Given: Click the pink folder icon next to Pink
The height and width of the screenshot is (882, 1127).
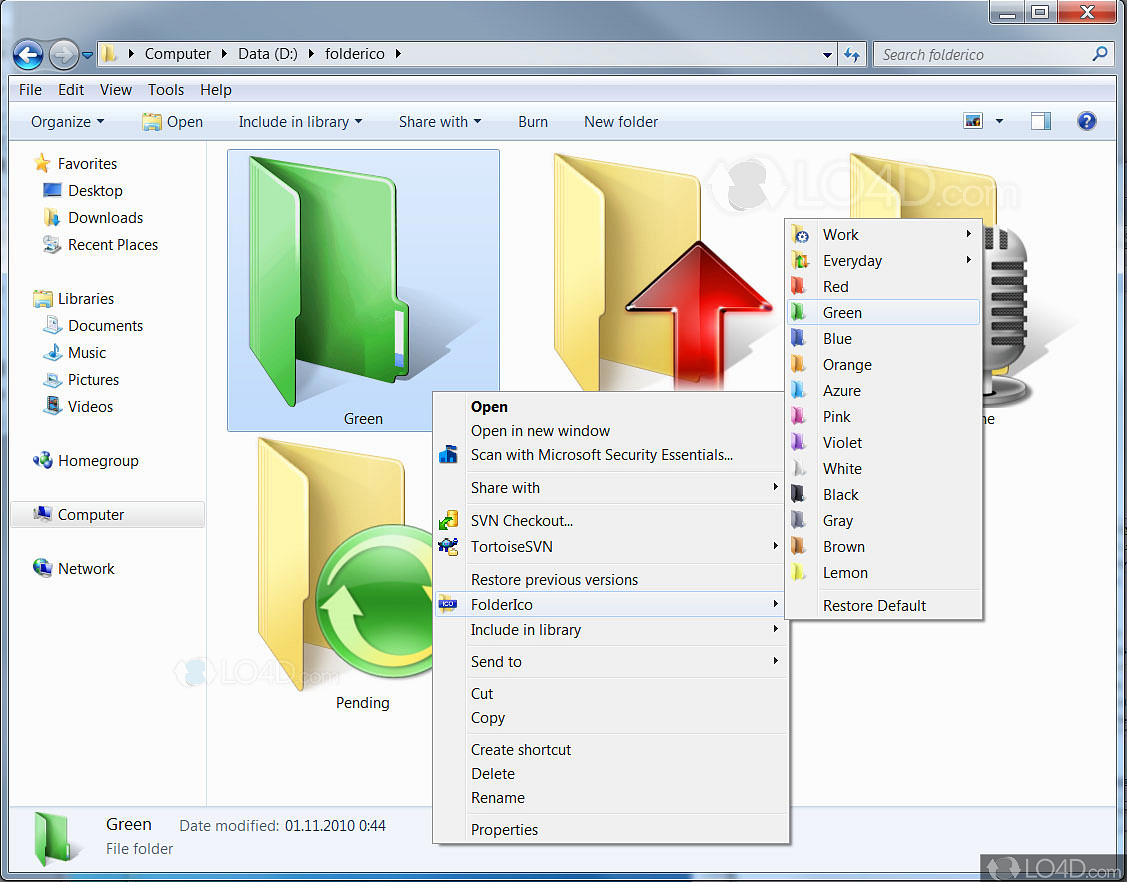Looking at the screenshot, I should coord(798,416).
